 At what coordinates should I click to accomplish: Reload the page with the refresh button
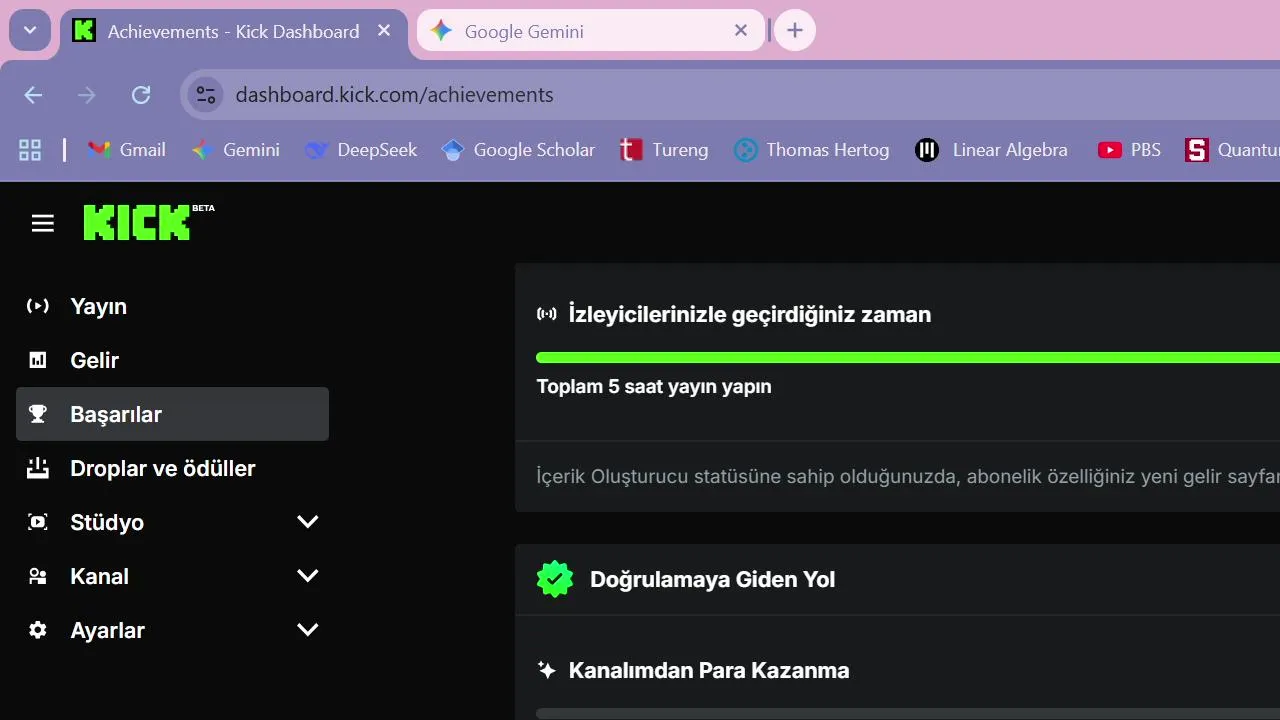(x=141, y=95)
